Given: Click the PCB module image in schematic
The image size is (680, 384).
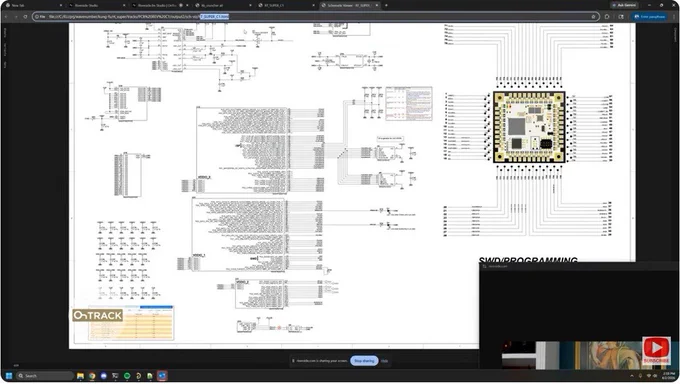Looking at the screenshot, I should [529, 127].
